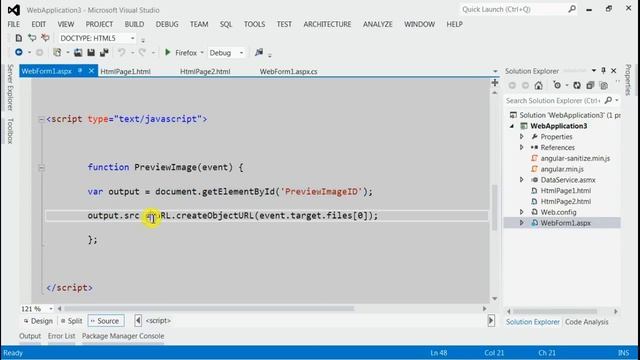The height and width of the screenshot is (360, 640).
Task: Open the Debug configuration dropdown
Action: tap(241, 53)
